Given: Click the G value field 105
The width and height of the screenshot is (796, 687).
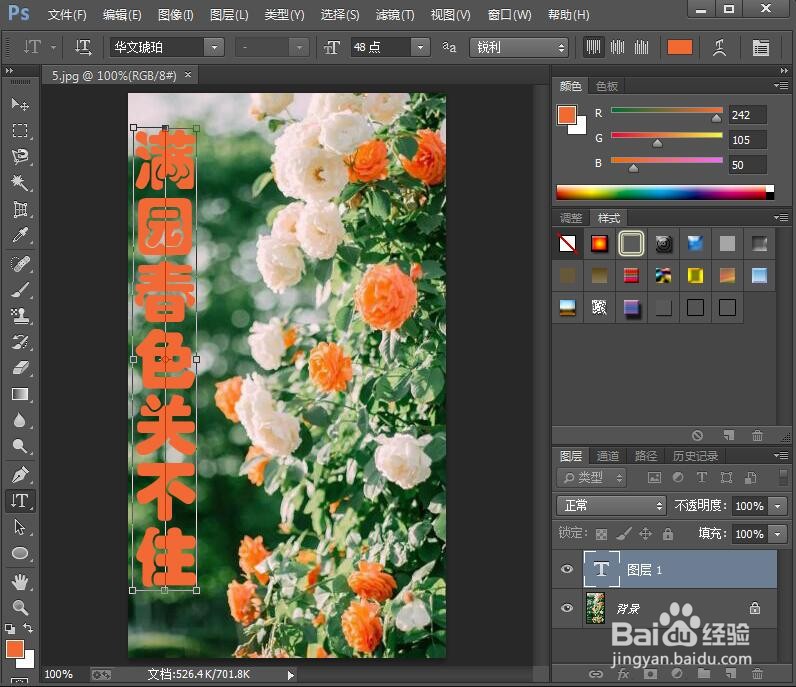Looking at the screenshot, I should coord(748,140).
